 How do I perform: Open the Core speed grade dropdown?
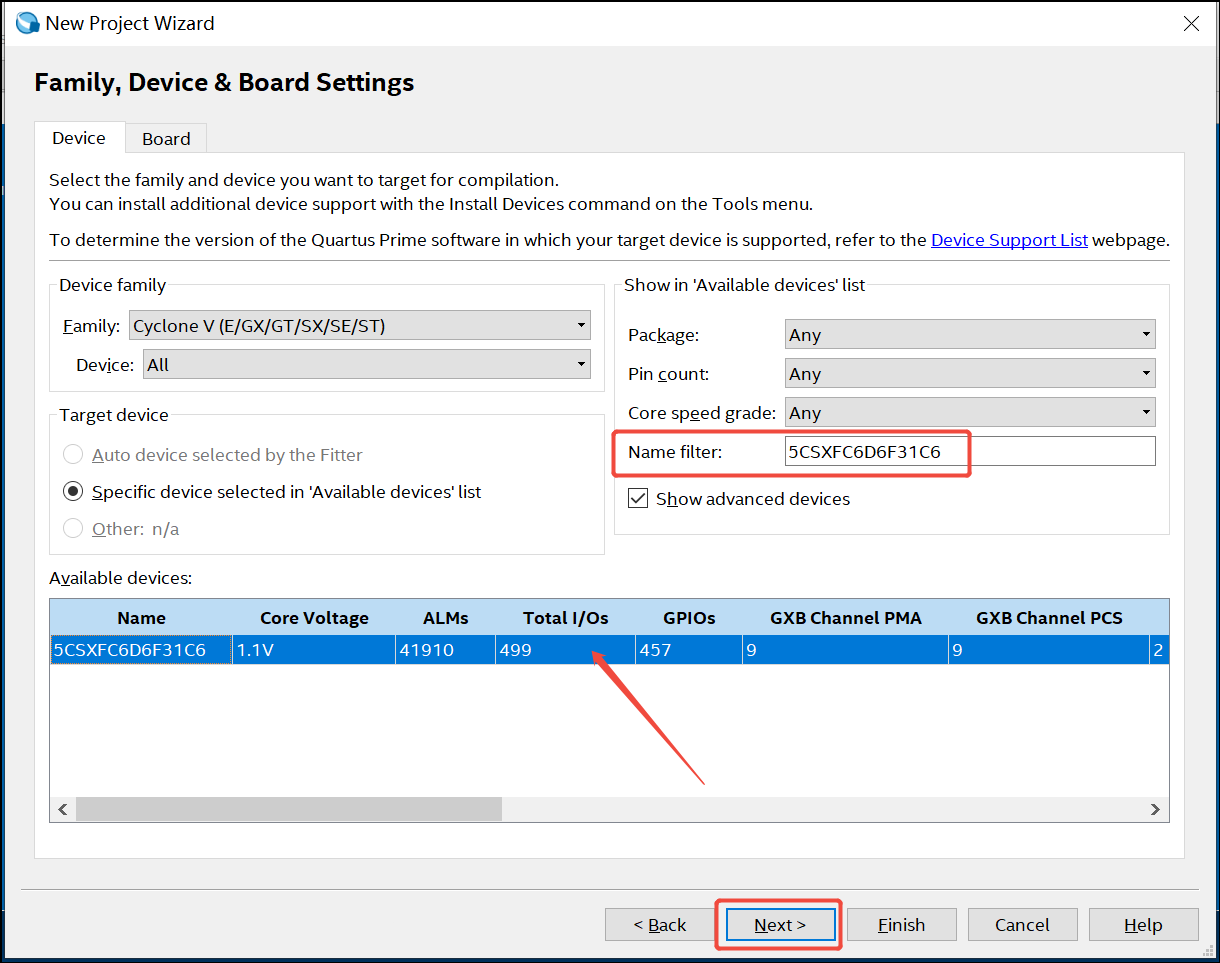[970, 413]
